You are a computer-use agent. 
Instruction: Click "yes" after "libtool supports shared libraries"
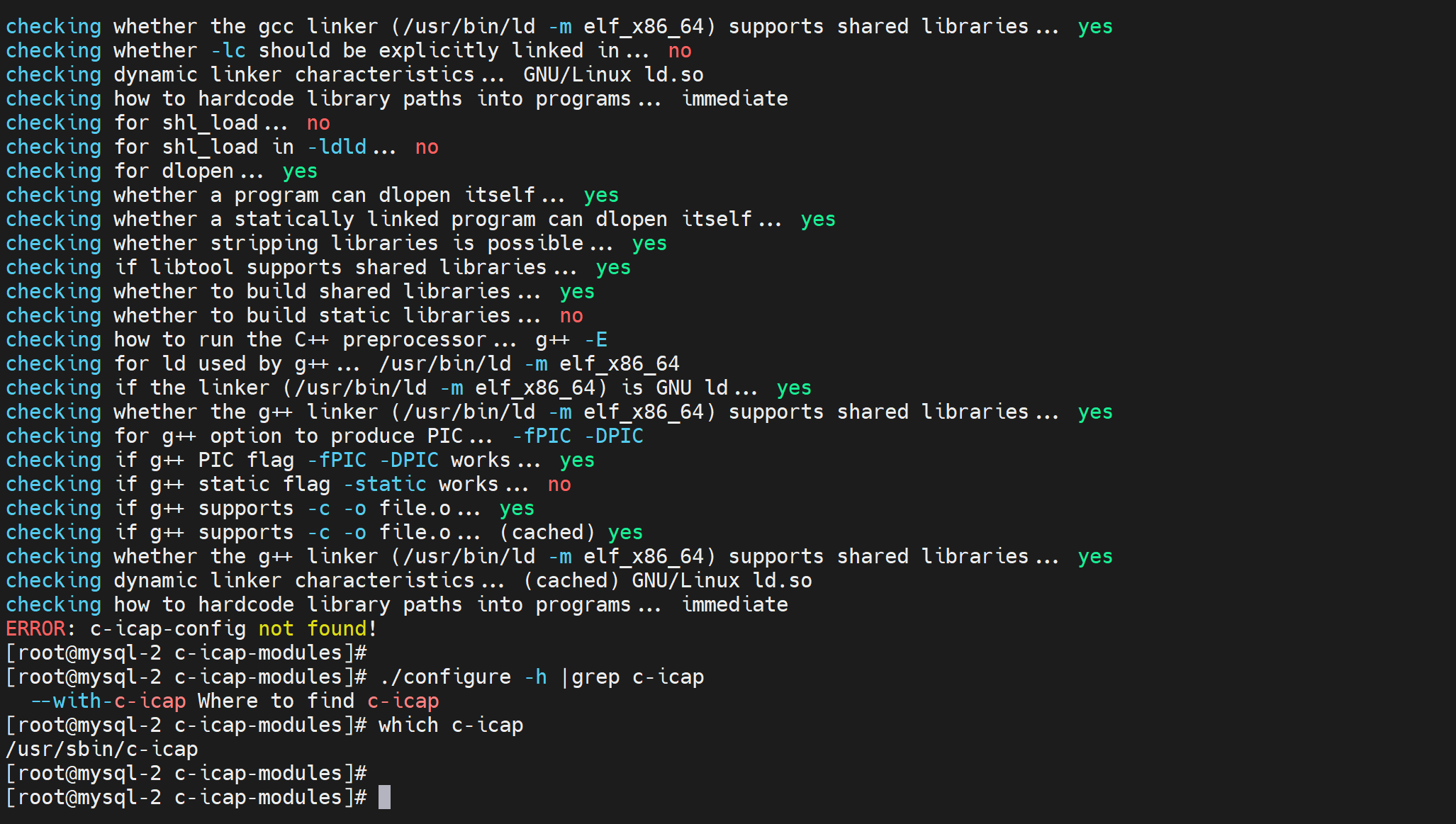tap(613, 267)
